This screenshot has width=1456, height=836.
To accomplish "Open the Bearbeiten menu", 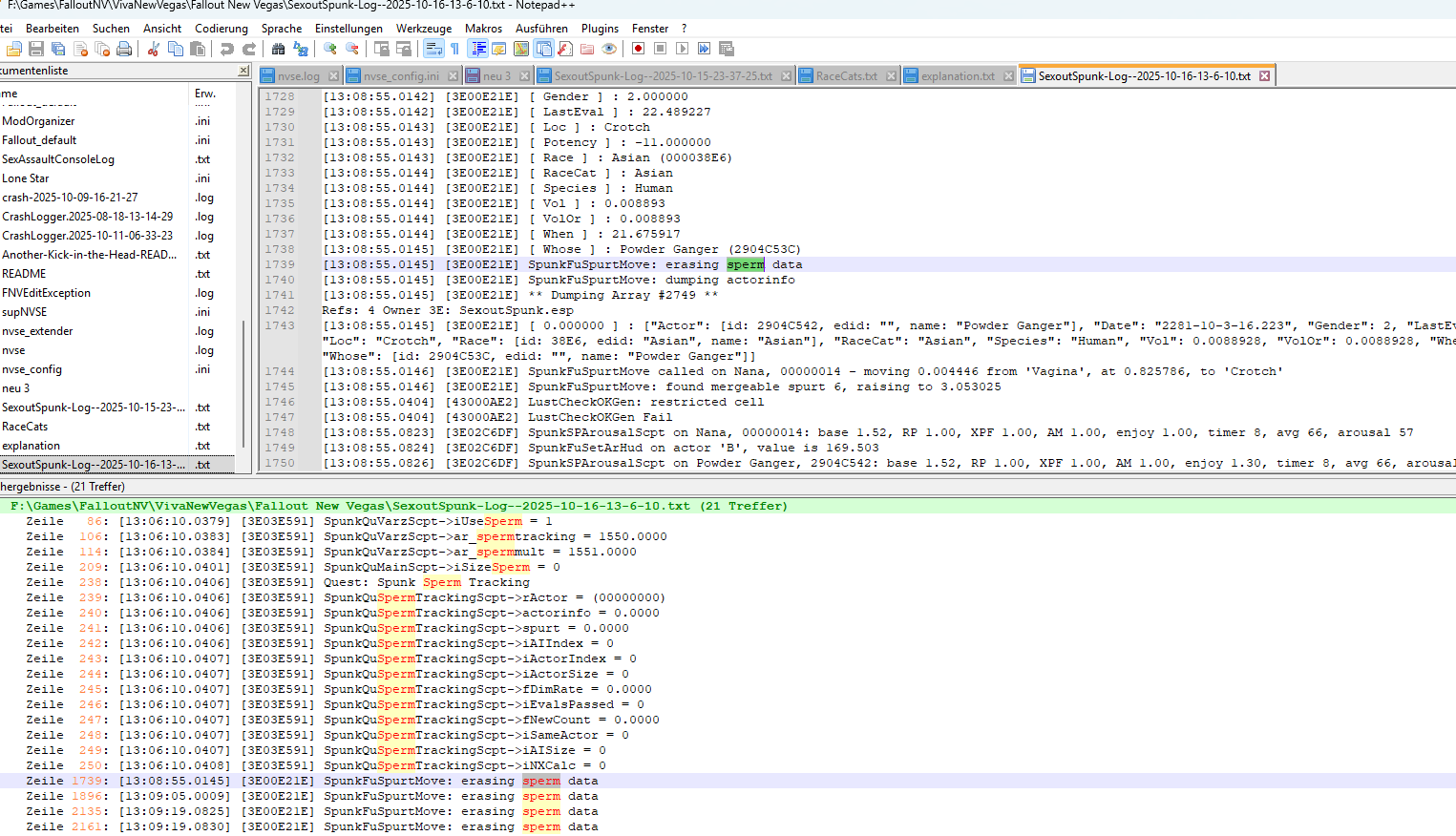I will click(53, 29).
